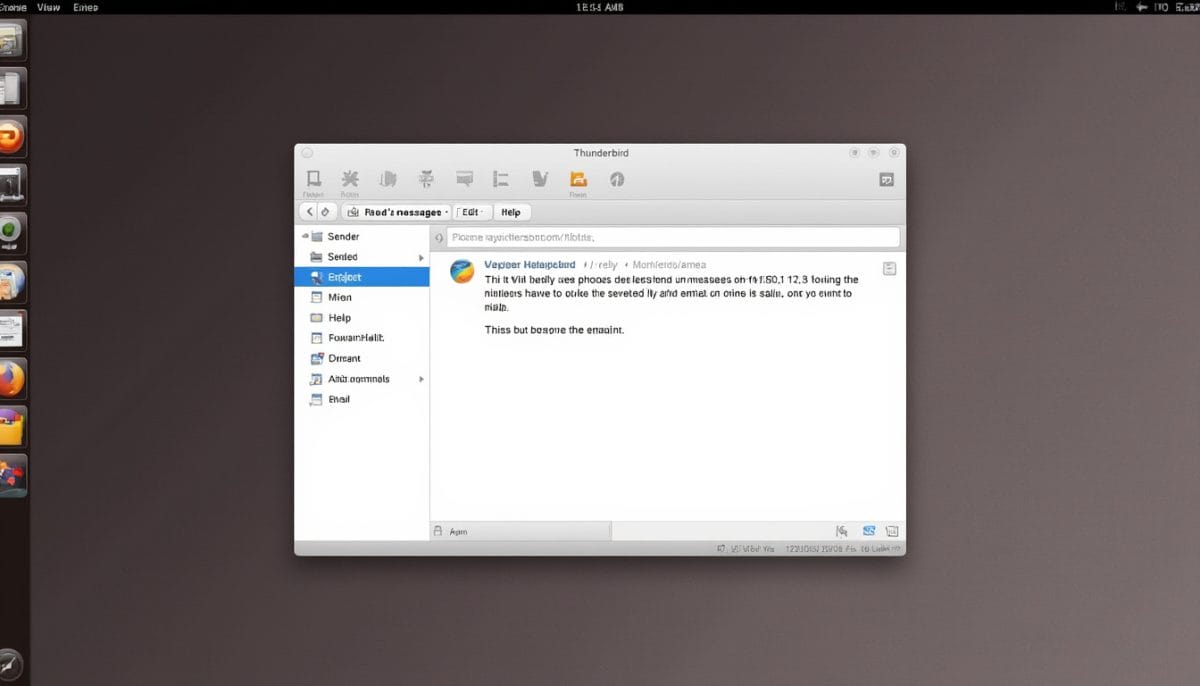Click the round gray toolbar icon

point(617,179)
